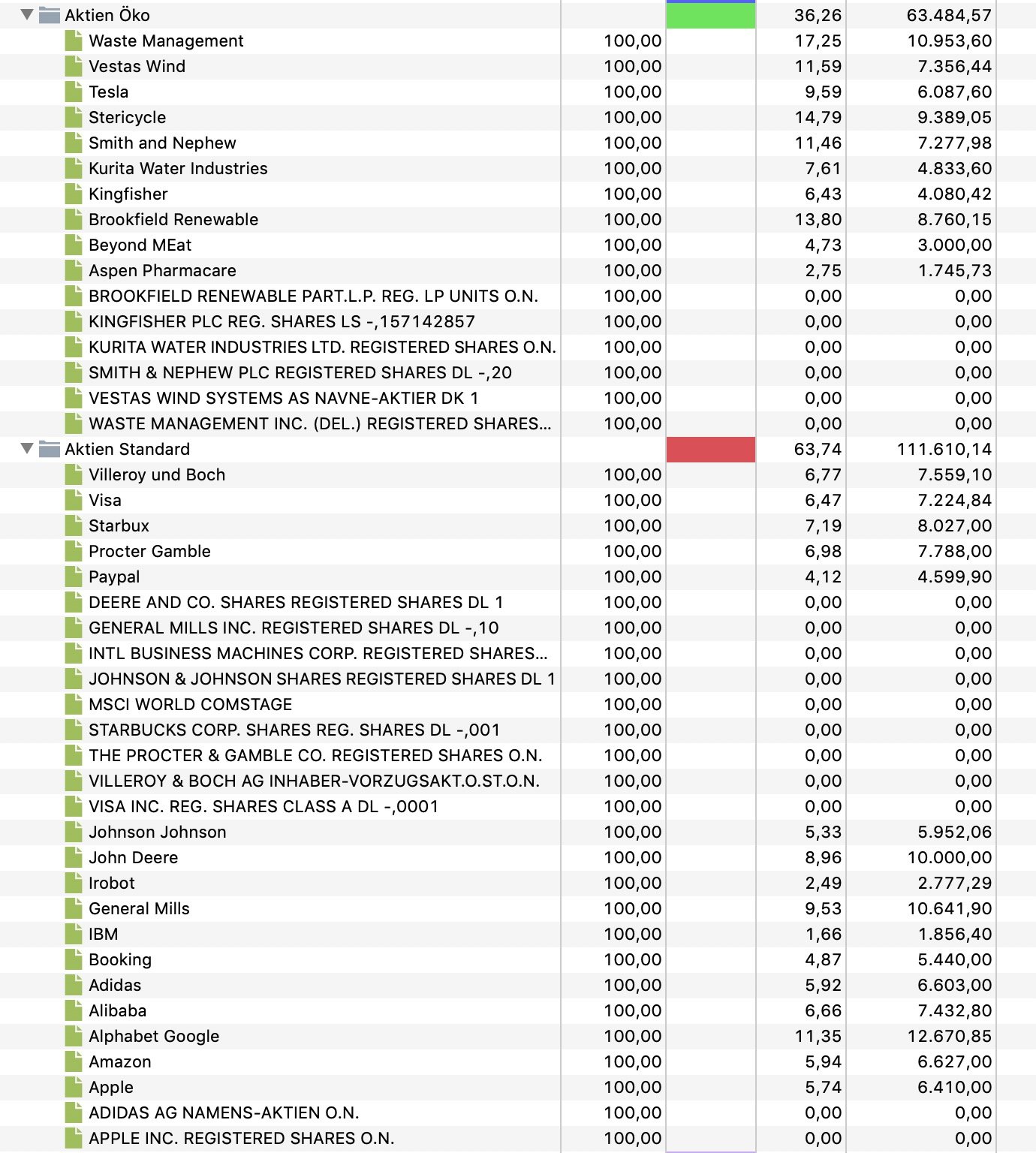Select the MSCI WORLD COMSTAGE row

coord(518,704)
